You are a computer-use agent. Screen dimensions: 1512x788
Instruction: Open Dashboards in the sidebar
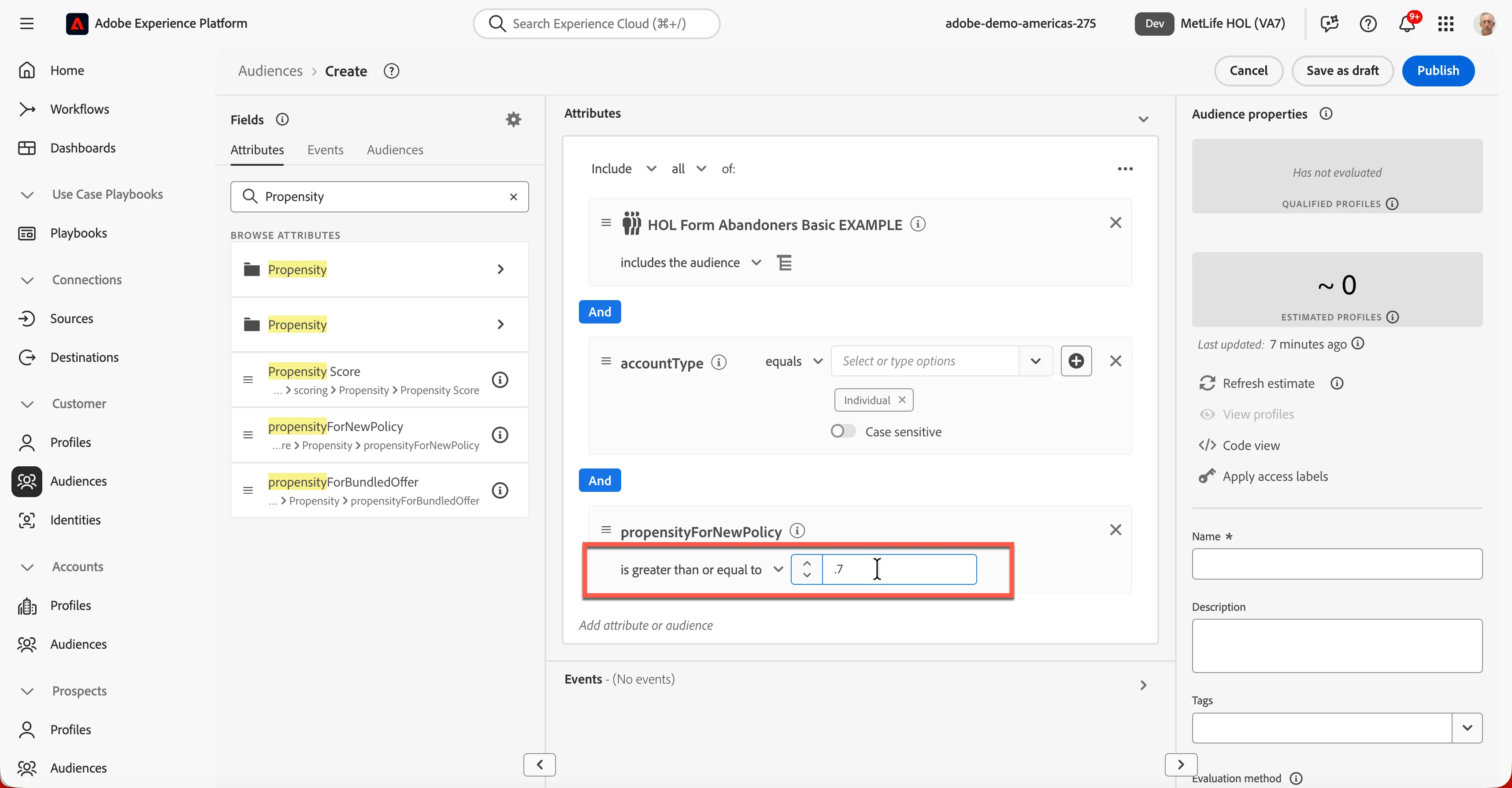[x=83, y=148]
